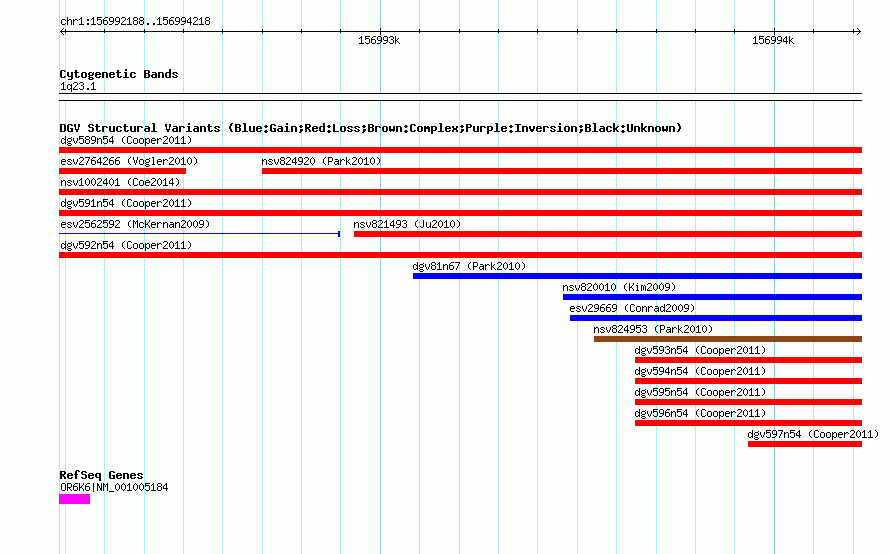
Task: Select the red bar under nsv1002401
Action: click(x=460, y=192)
